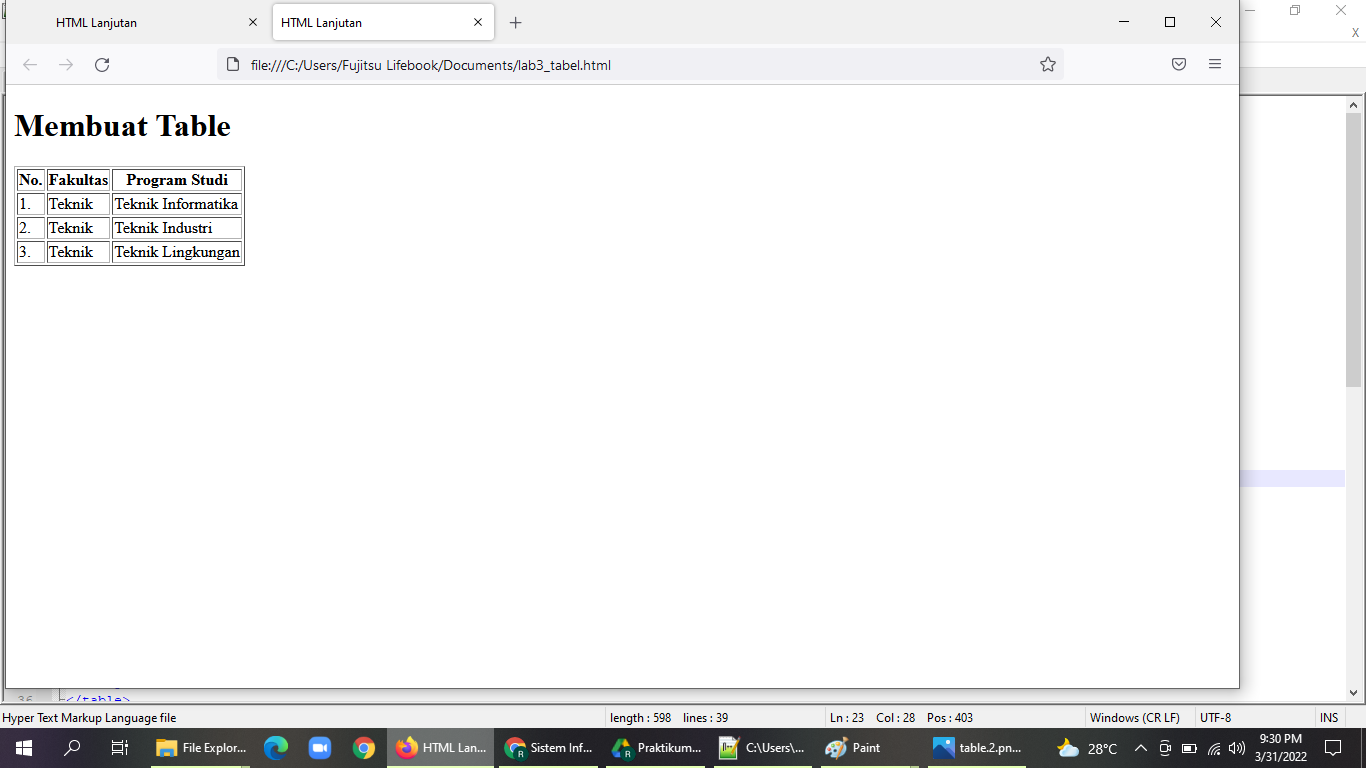
Task: Open Windows taskbar search
Action: [72, 748]
